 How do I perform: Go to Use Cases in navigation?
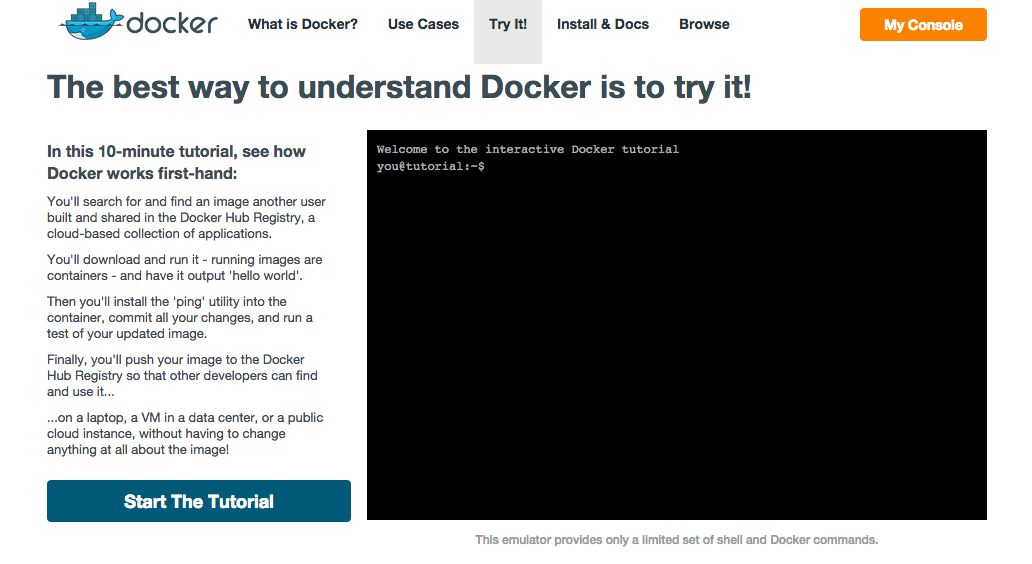(423, 24)
